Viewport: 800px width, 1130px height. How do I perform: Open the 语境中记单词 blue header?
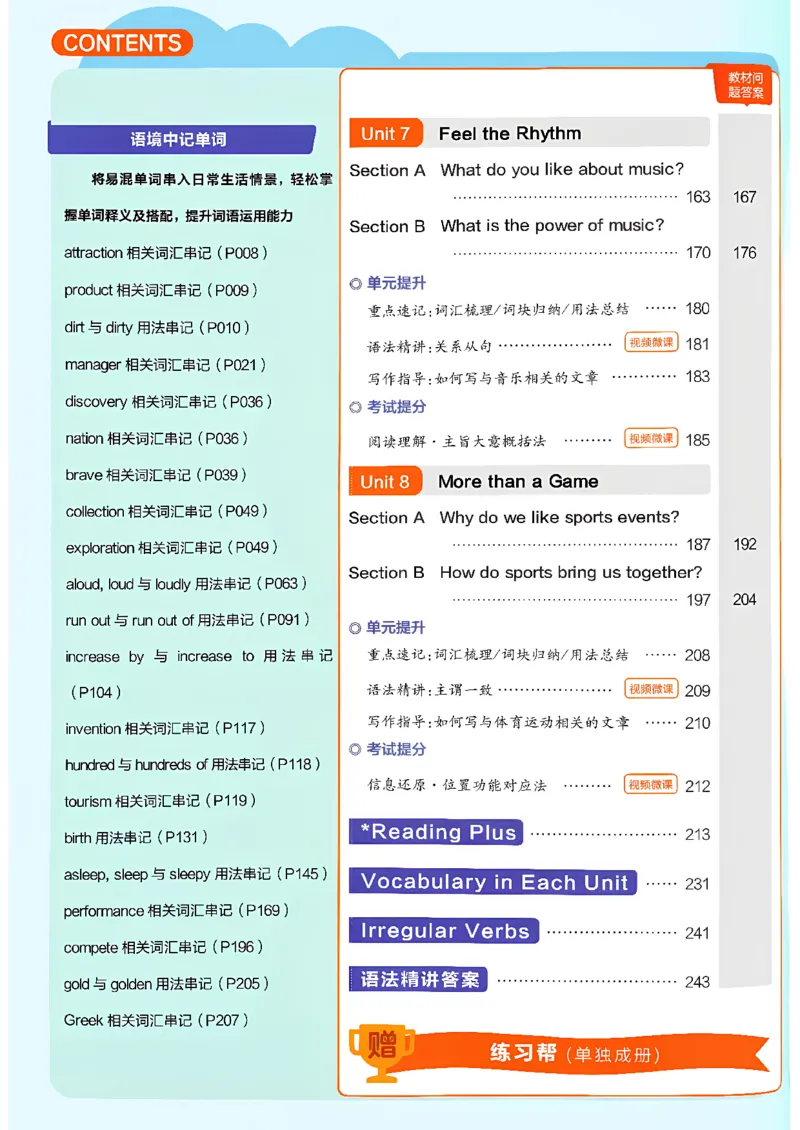182,139
